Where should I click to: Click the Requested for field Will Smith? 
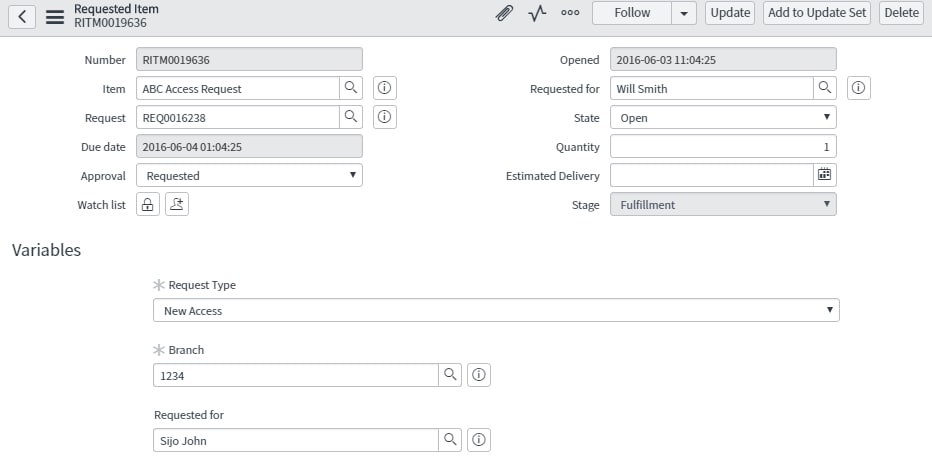point(711,88)
